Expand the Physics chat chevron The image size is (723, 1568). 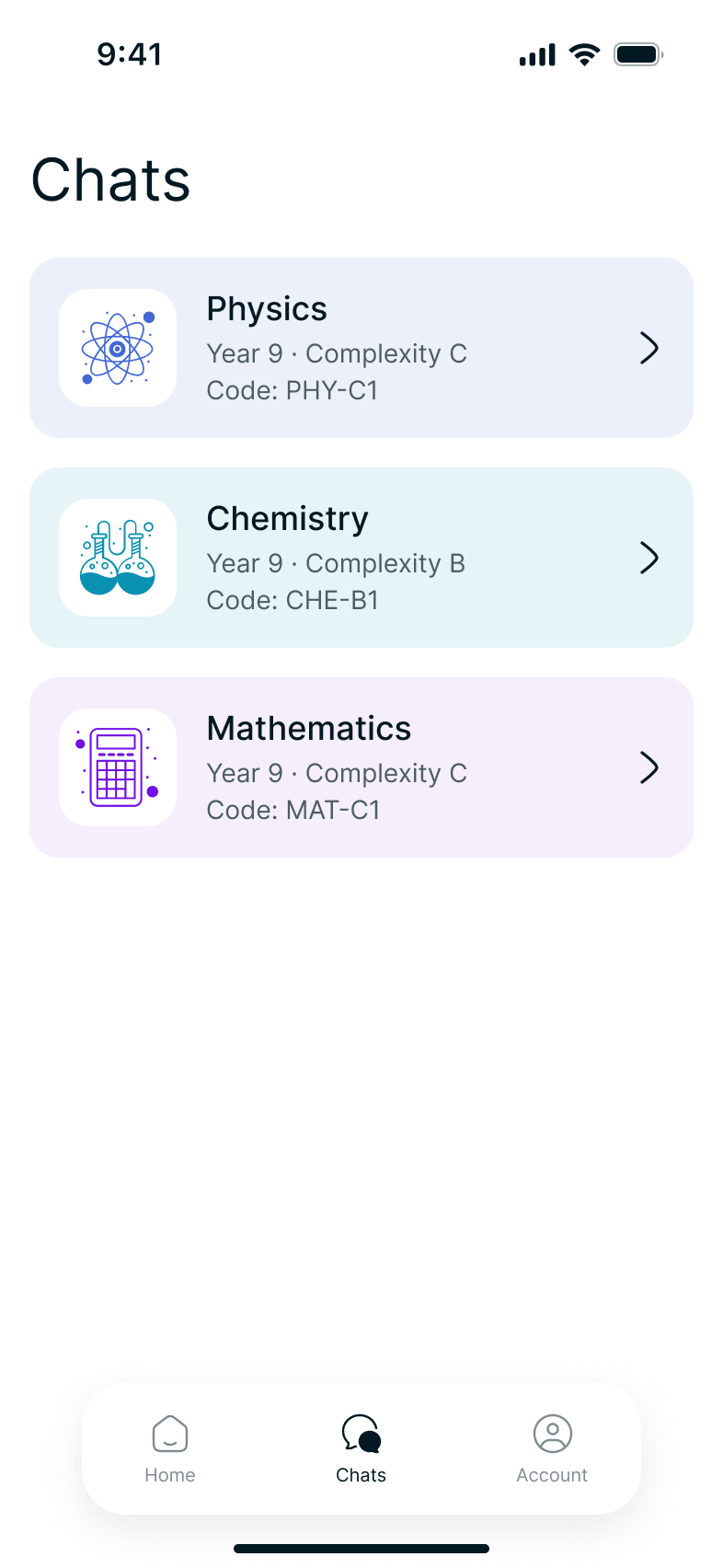point(649,348)
